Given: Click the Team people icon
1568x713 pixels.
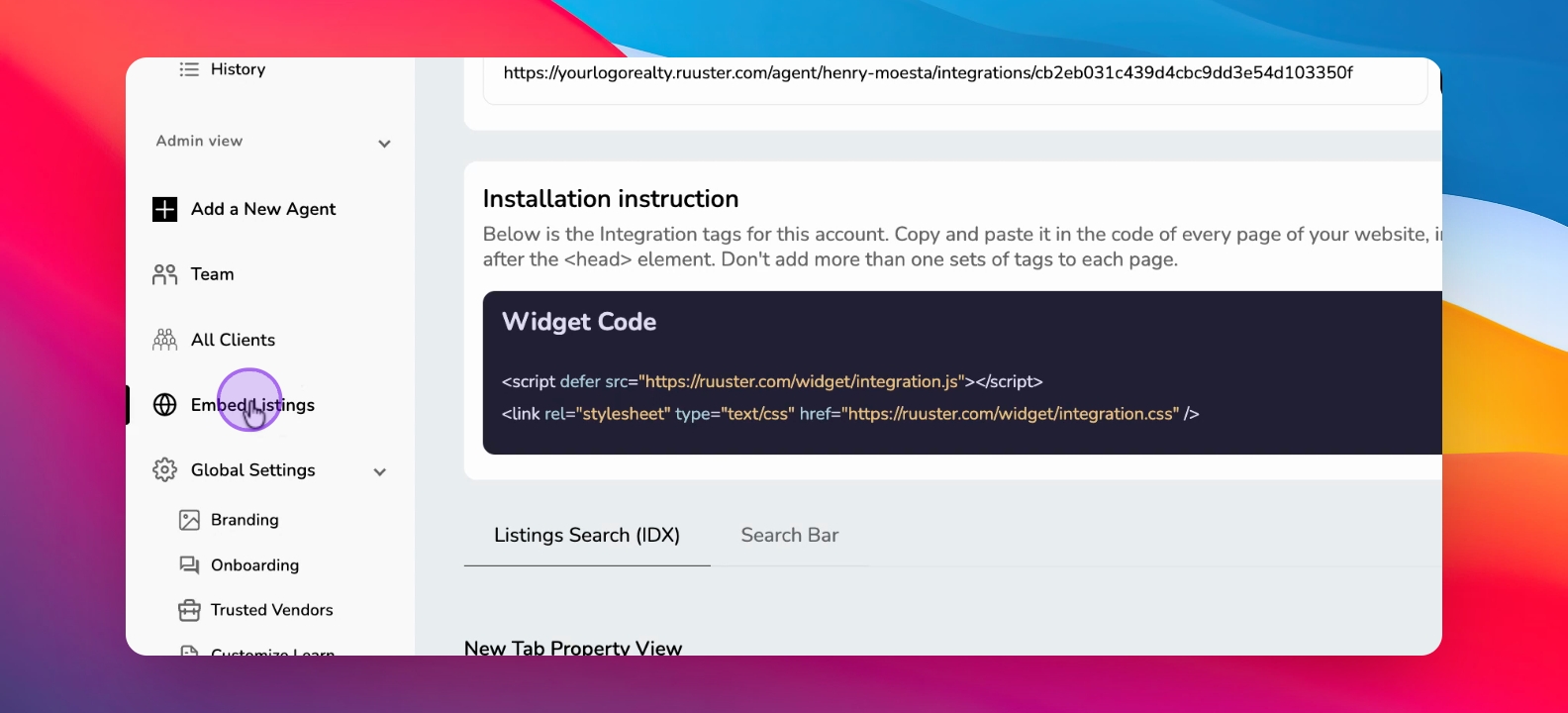Looking at the screenshot, I should coord(164,274).
